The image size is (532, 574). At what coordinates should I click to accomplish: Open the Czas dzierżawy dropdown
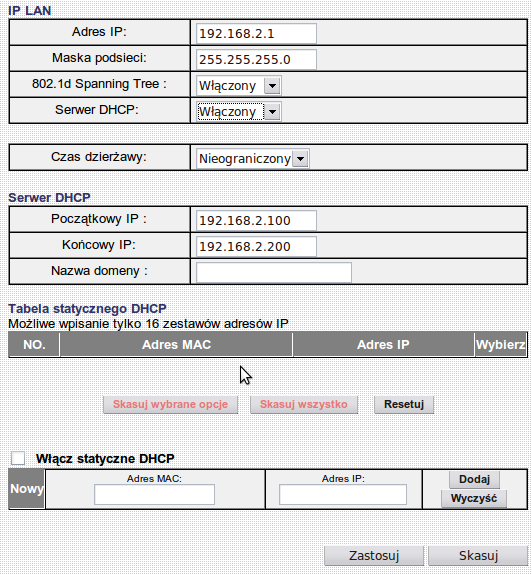(253, 159)
